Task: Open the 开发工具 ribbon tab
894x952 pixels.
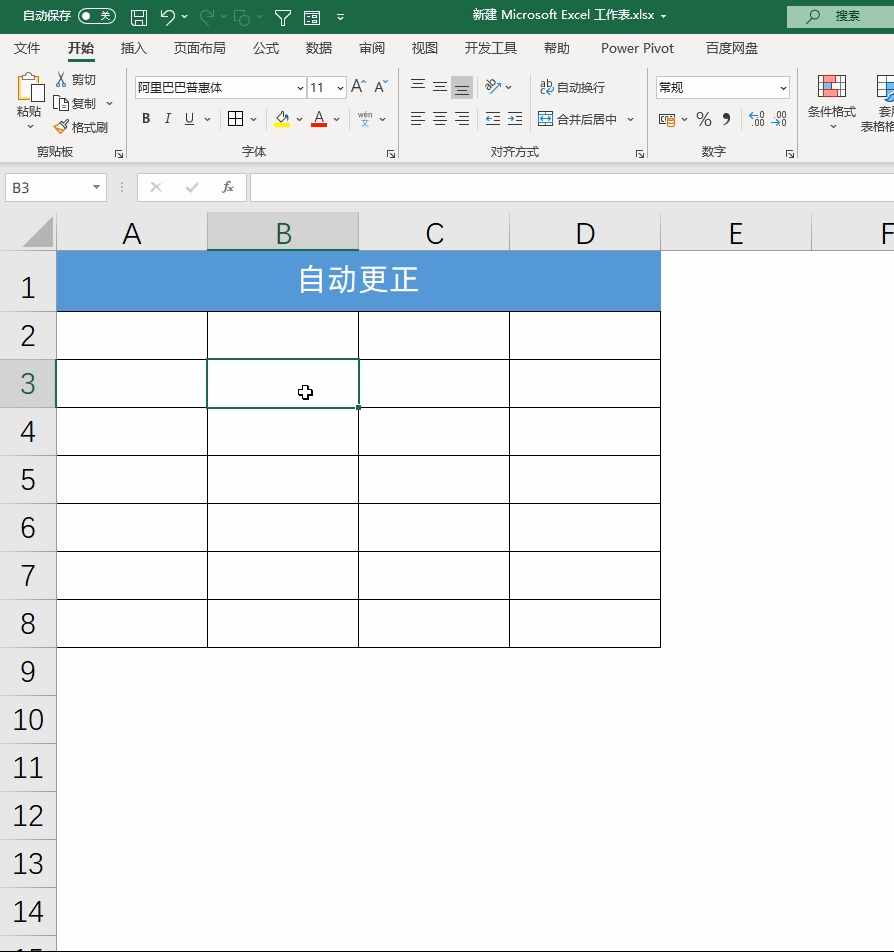Action: [x=490, y=48]
